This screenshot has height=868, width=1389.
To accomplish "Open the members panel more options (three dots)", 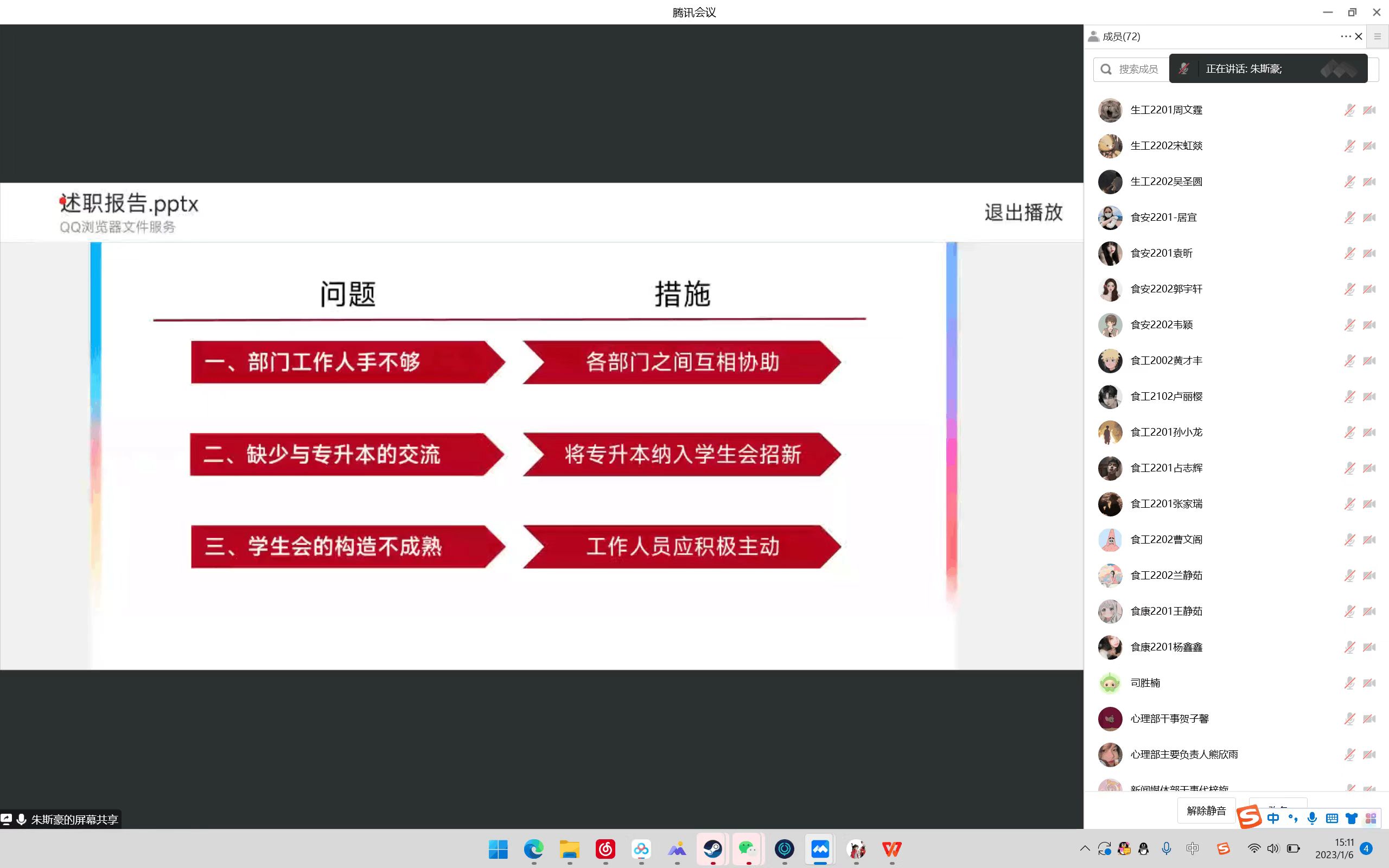I will 1345,36.
